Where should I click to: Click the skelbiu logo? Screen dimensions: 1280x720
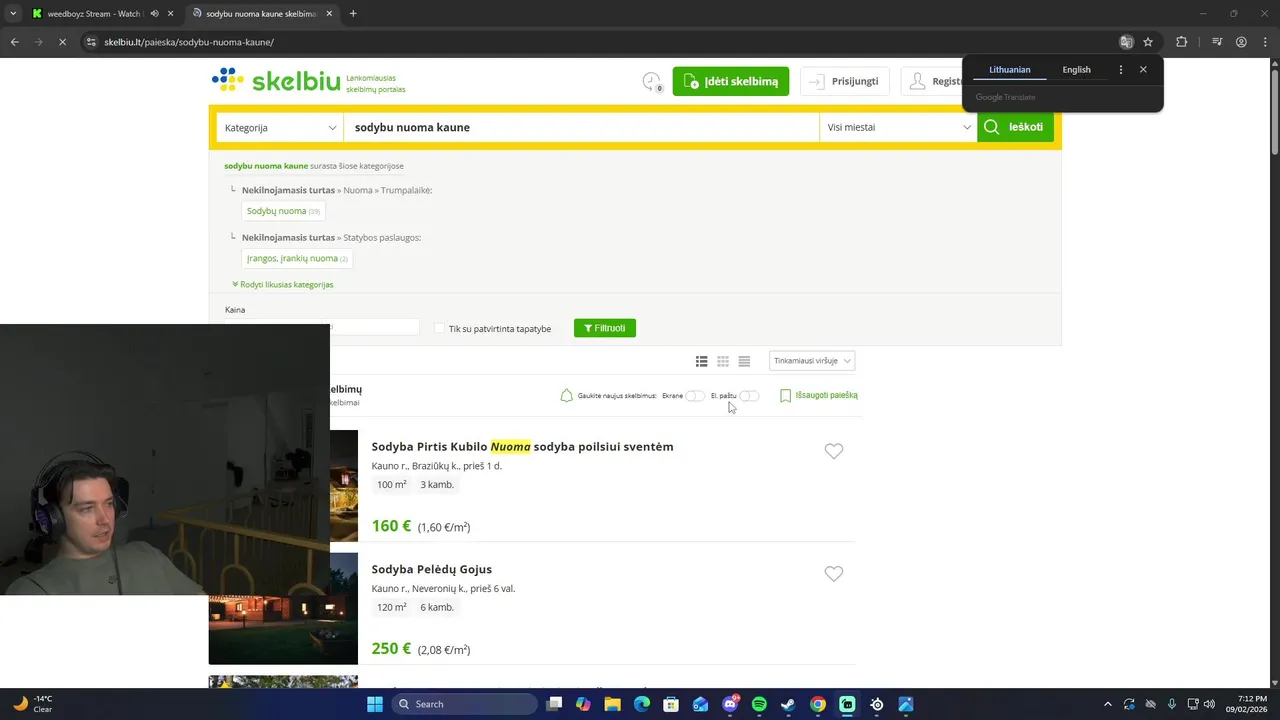click(x=276, y=81)
